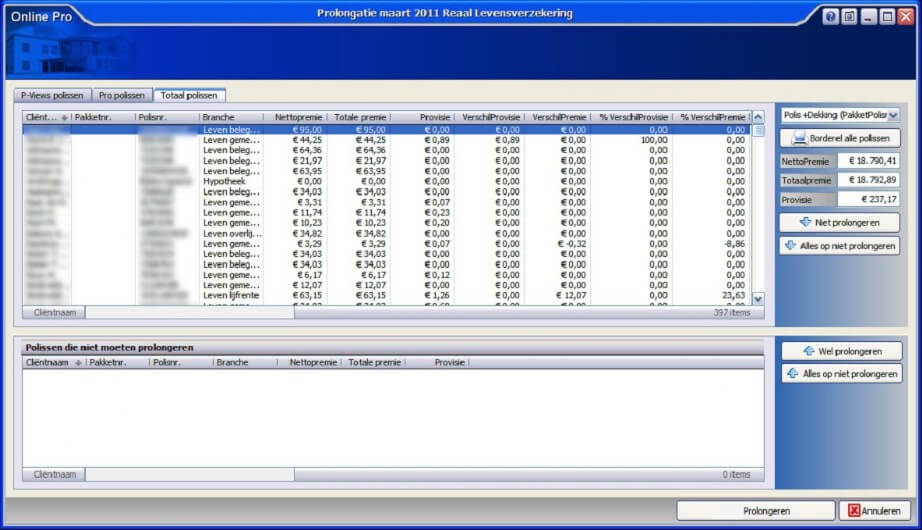Click the Provisie total value field
Image resolution: width=922 pixels, height=530 pixels.
pos(868,199)
